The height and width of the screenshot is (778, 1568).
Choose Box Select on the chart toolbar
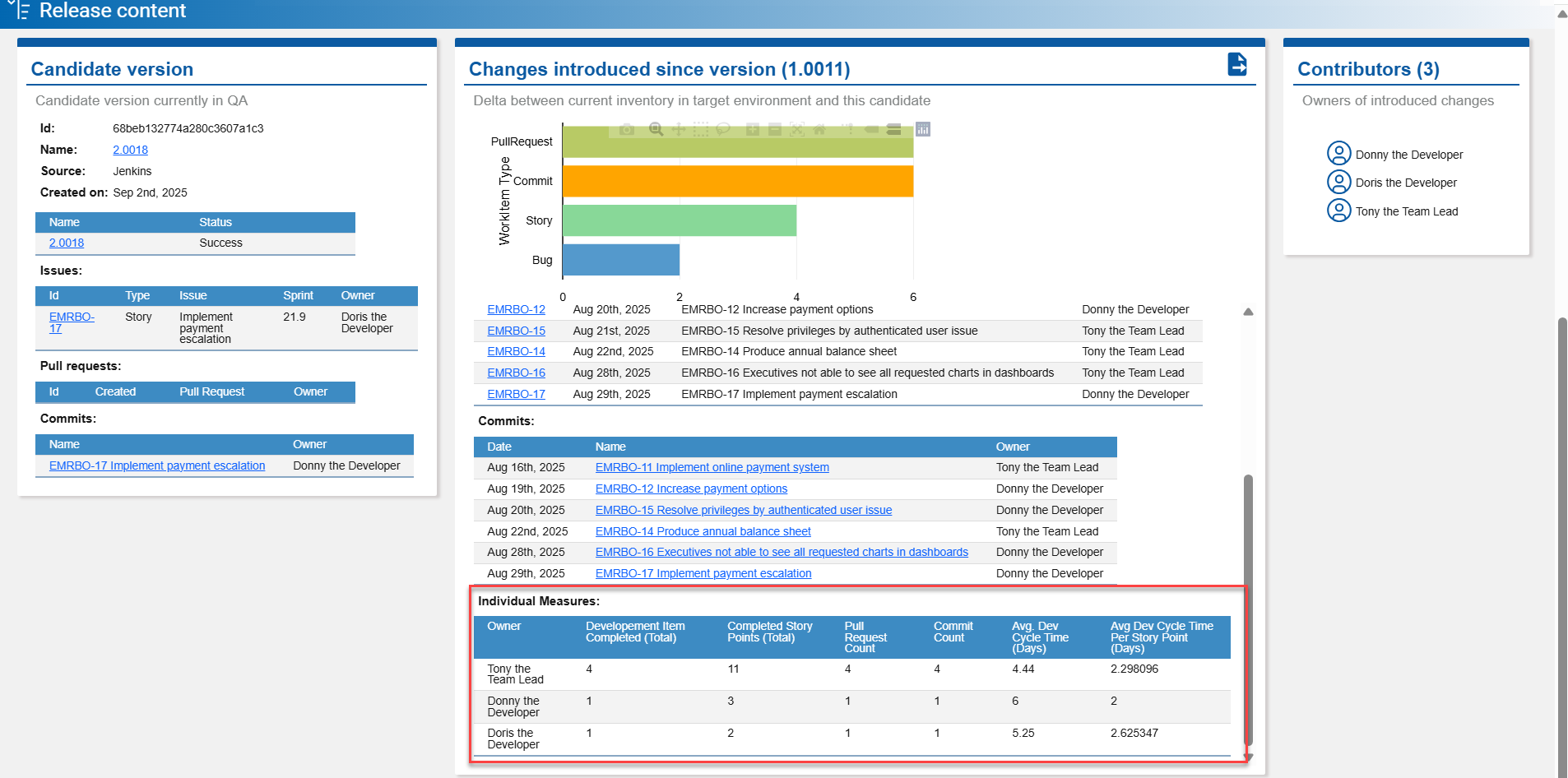point(700,129)
